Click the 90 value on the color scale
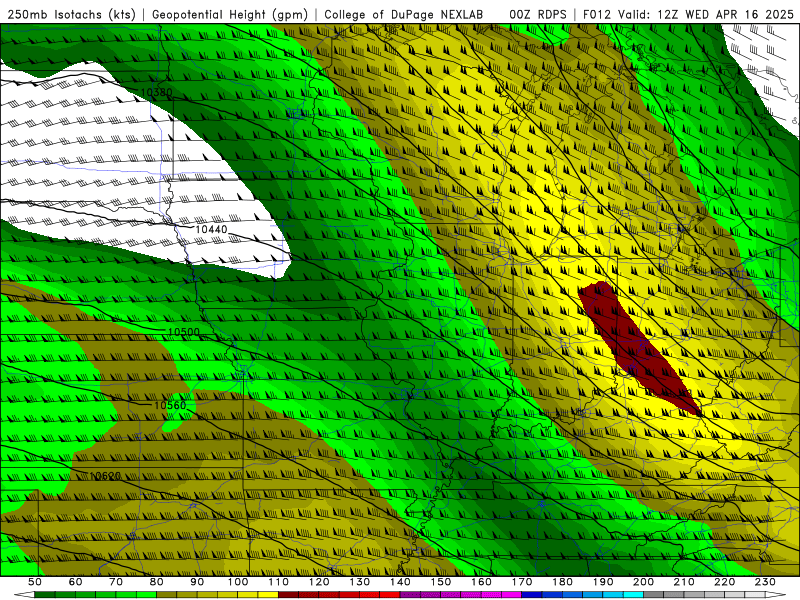The height and width of the screenshot is (600, 800). click(197, 582)
